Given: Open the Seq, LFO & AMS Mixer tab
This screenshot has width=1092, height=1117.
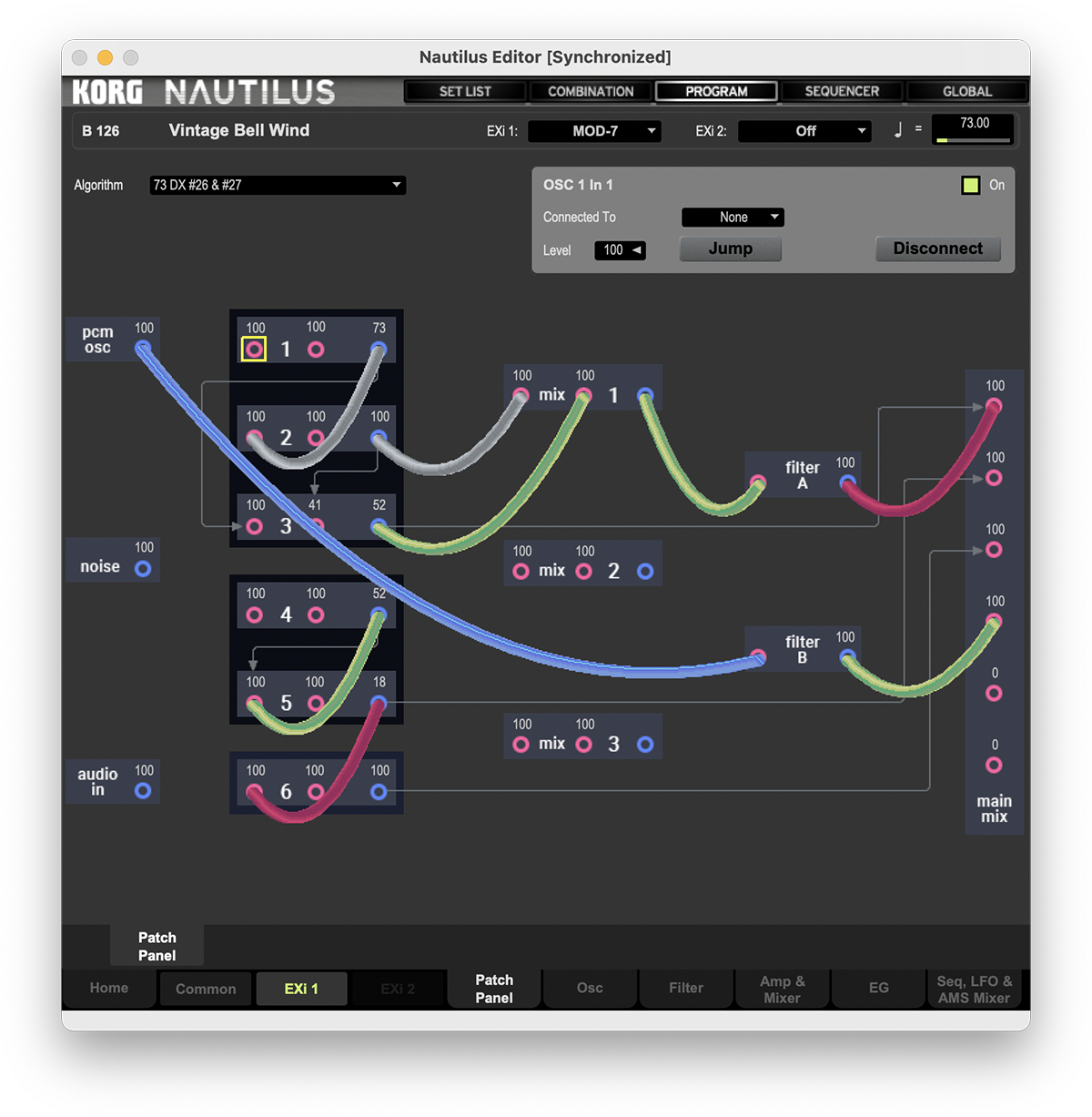Looking at the screenshot, I should pos(975,989).
